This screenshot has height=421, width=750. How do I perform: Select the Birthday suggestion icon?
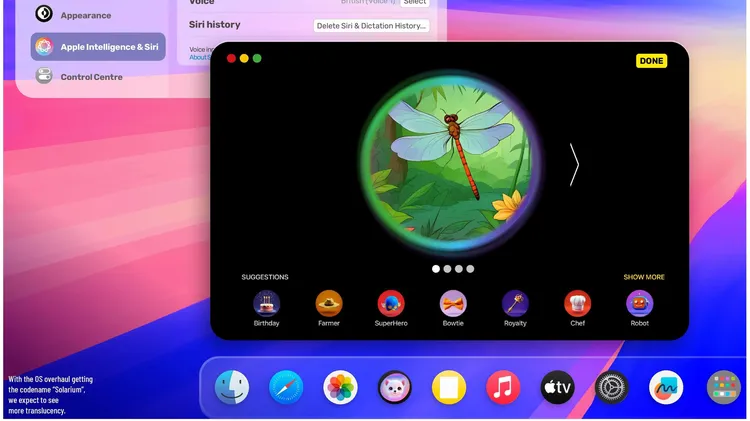(266, 303)
